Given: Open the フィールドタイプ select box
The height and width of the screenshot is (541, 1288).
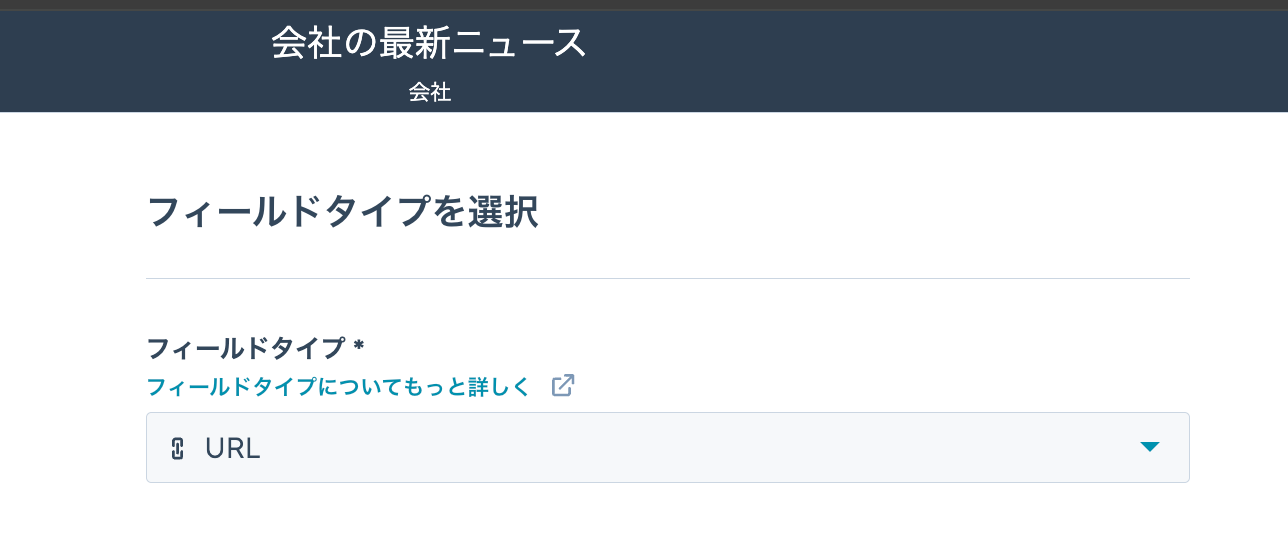Looking at the screenshot, I should point(668,447).
